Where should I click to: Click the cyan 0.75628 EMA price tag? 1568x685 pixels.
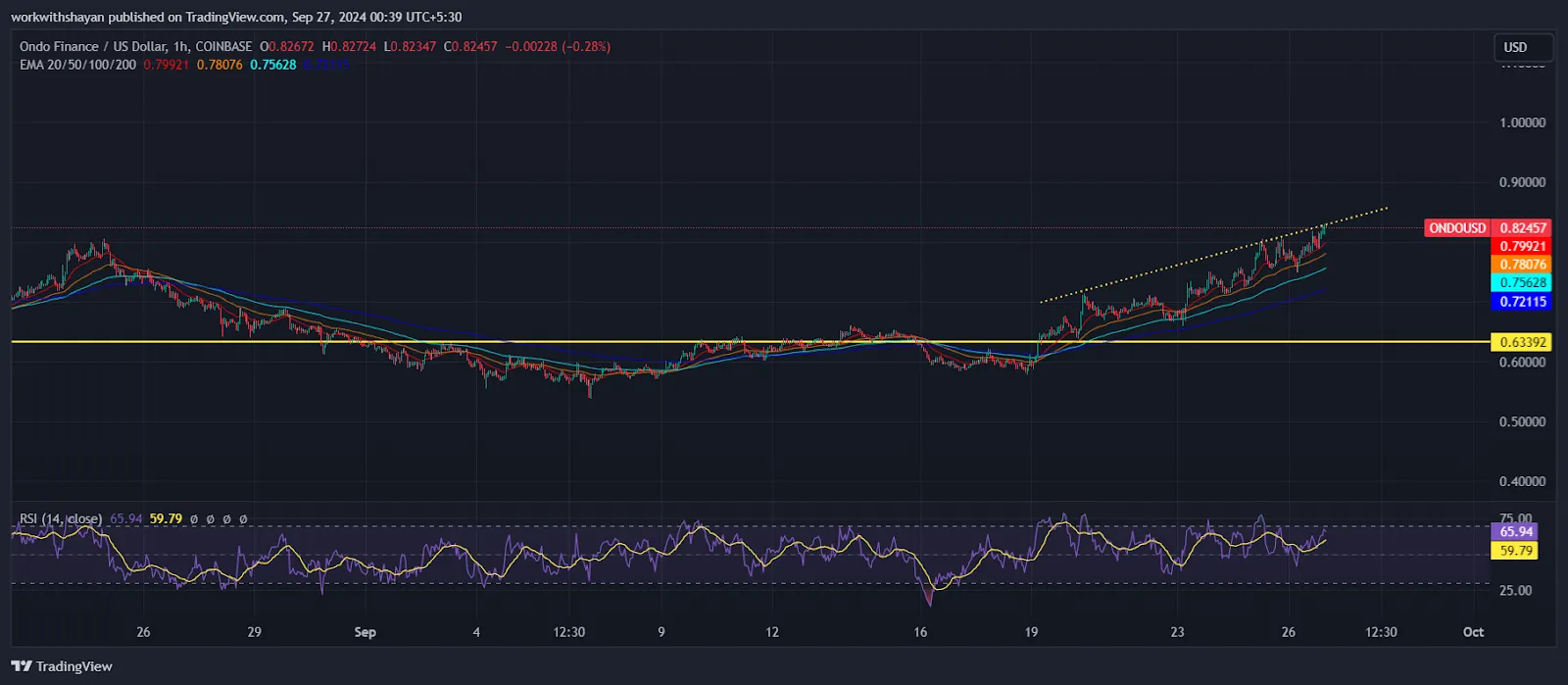[1522, 283]
